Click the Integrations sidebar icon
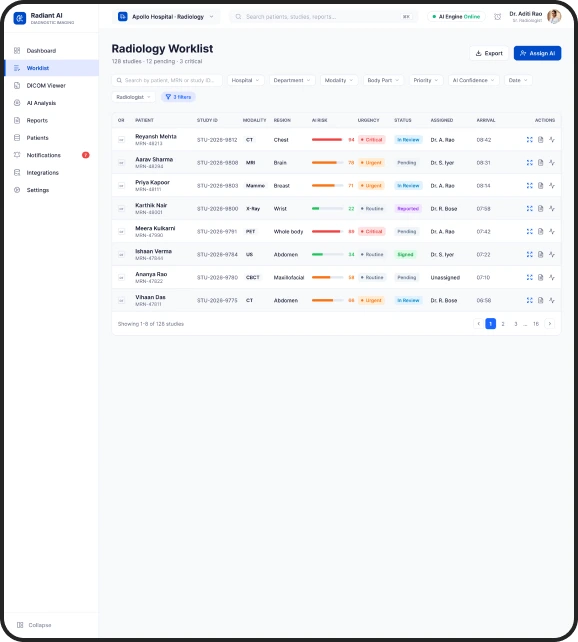Viewport: 578px width, 642px height. click(x=17, y=172)
